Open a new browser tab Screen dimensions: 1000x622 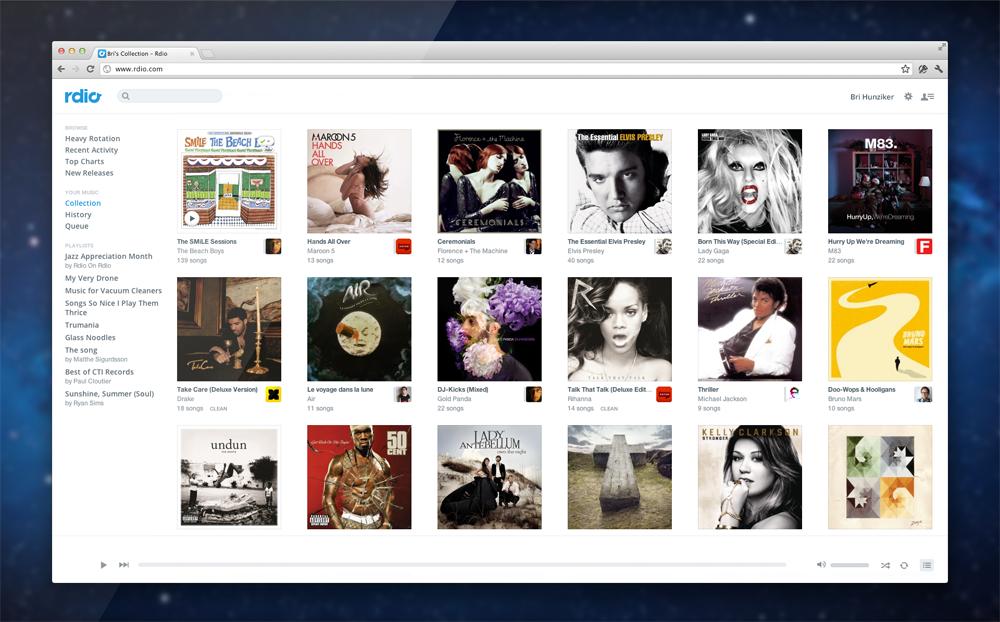pyautogui.click(x=208, y=54)
